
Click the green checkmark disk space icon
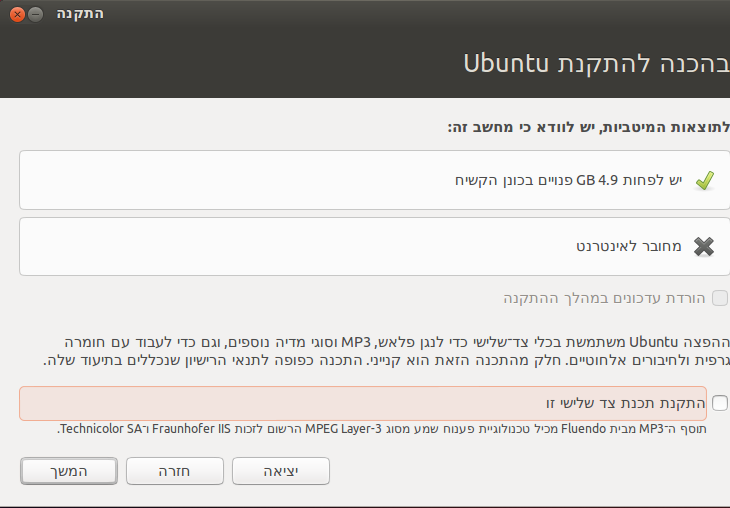704,180
